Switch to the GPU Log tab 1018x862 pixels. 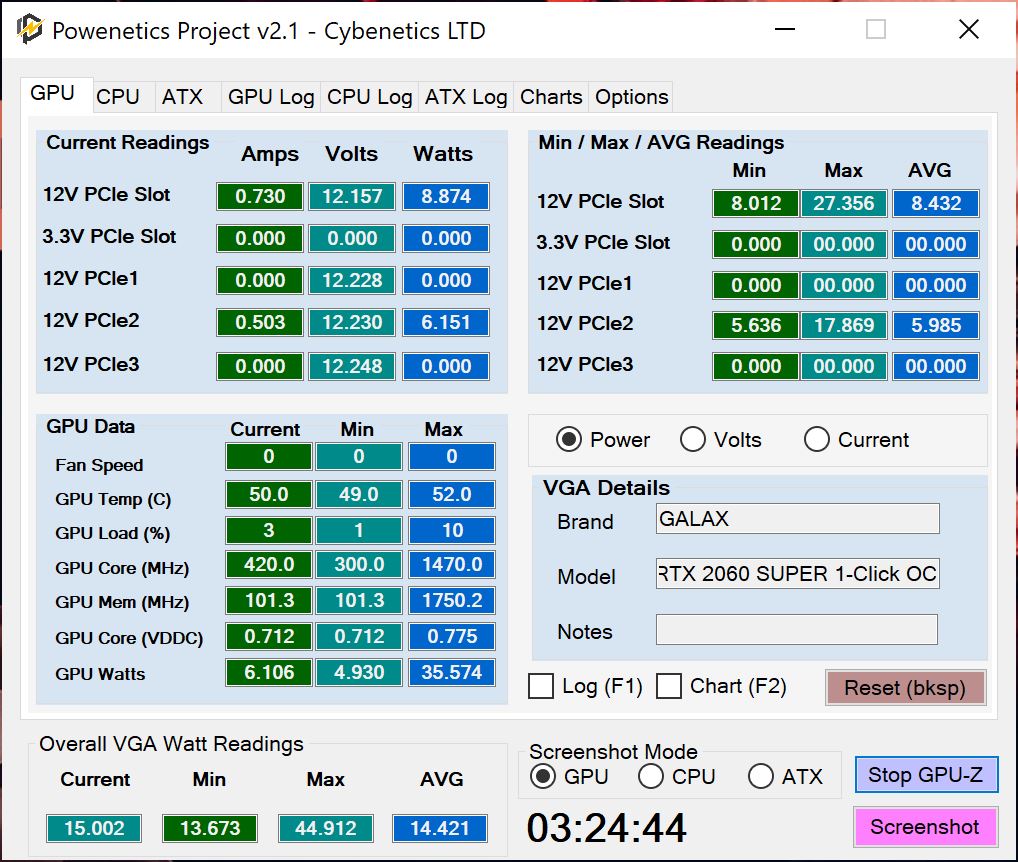(271, 97)
